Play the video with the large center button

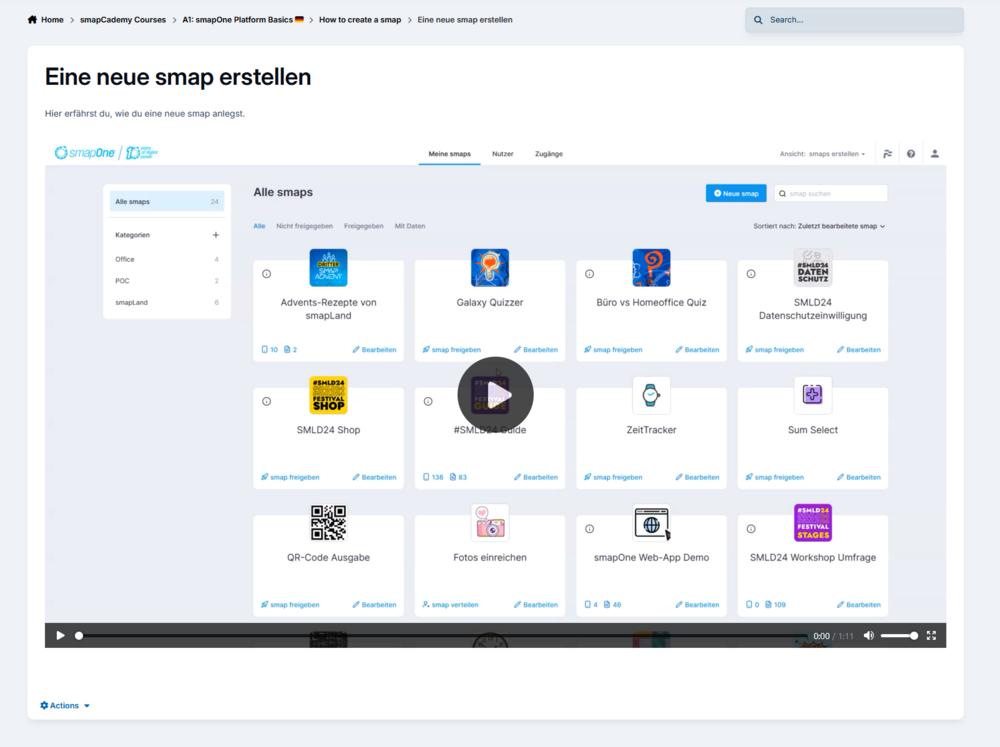pos(496,395)
